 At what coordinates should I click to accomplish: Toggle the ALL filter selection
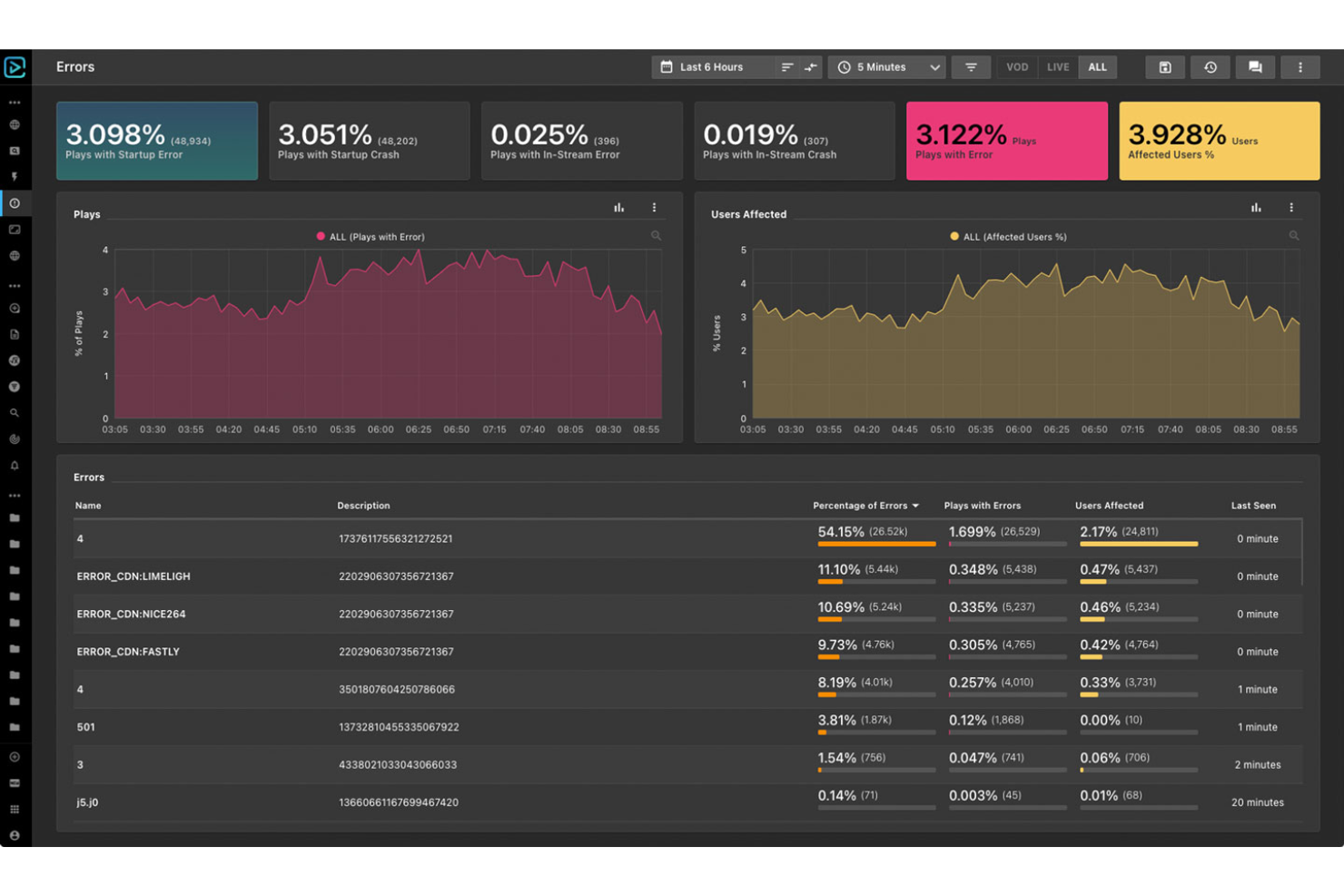(x=1097, y=66)
